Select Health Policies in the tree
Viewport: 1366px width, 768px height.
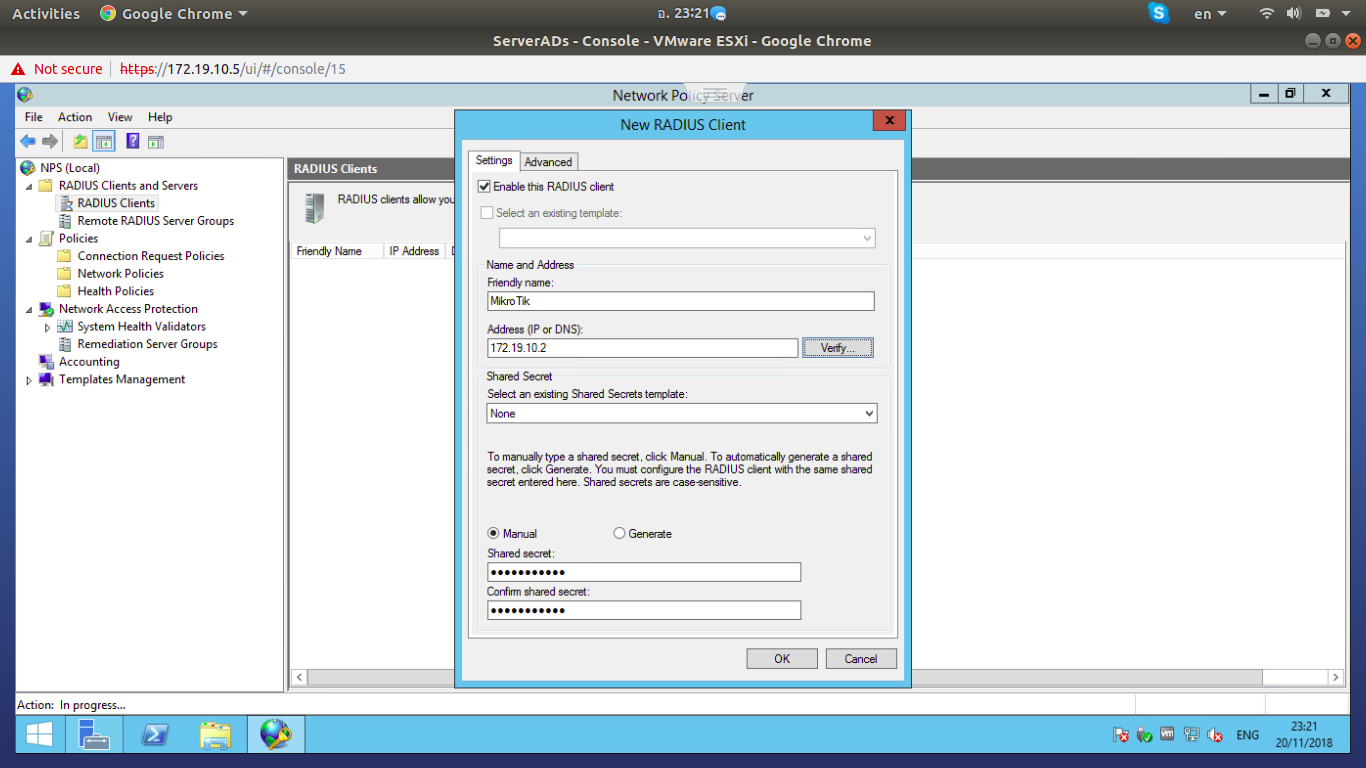coord(116,292)
